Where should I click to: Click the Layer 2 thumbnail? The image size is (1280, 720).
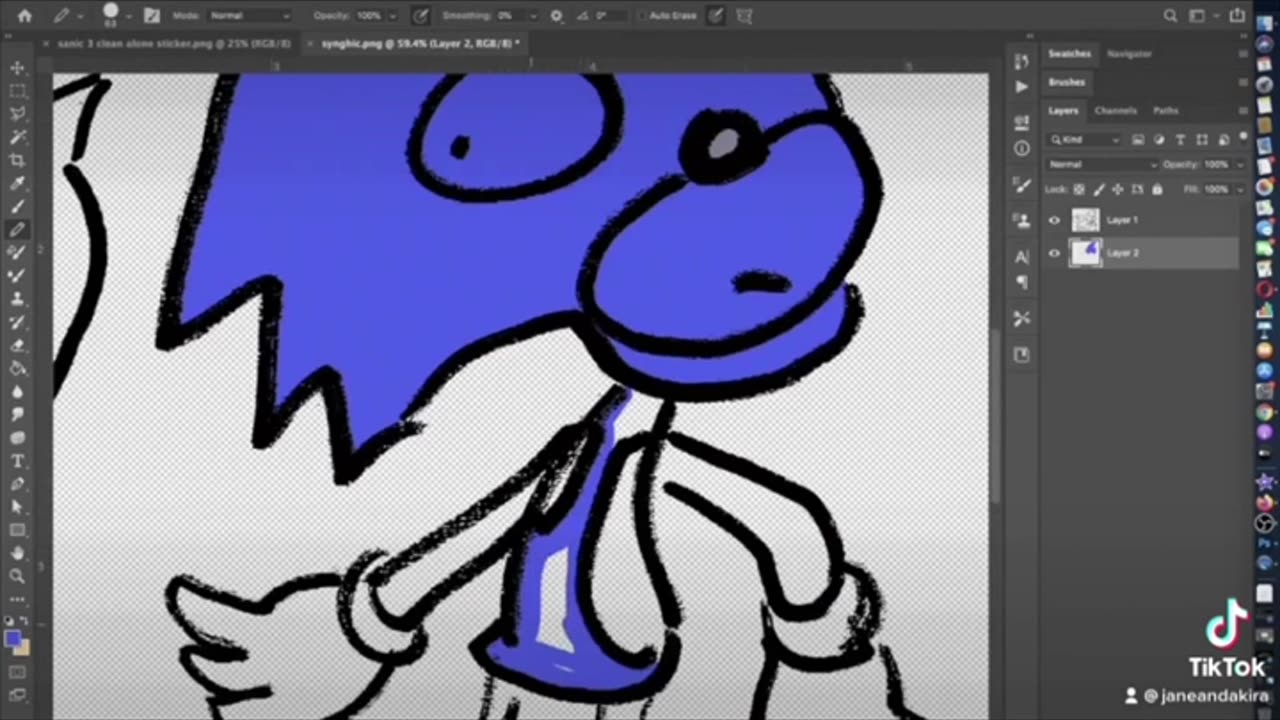(x=1085, y=253)
